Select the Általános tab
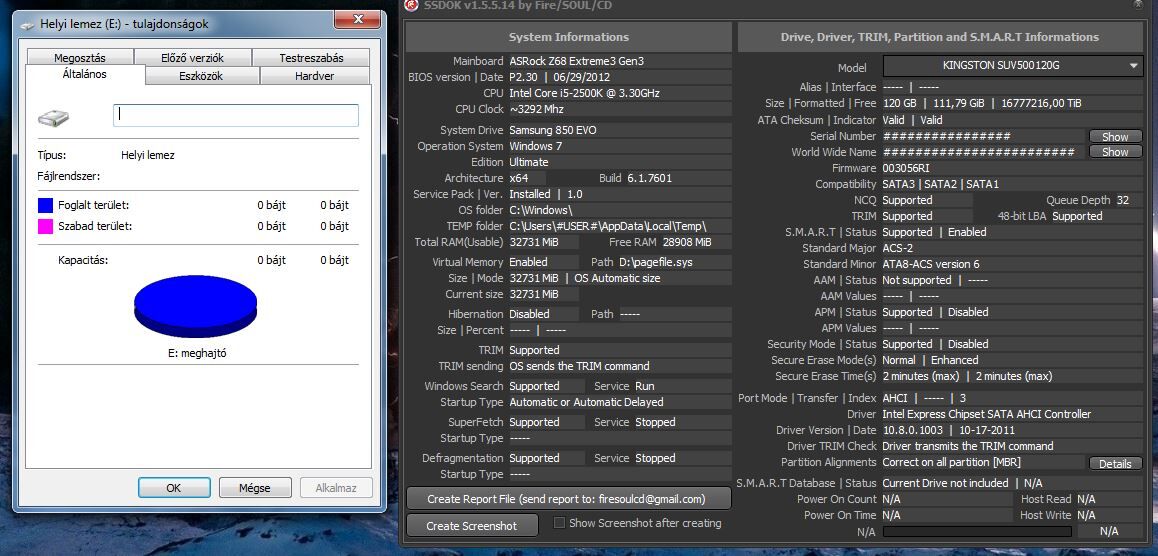 (x=85, y=75)
